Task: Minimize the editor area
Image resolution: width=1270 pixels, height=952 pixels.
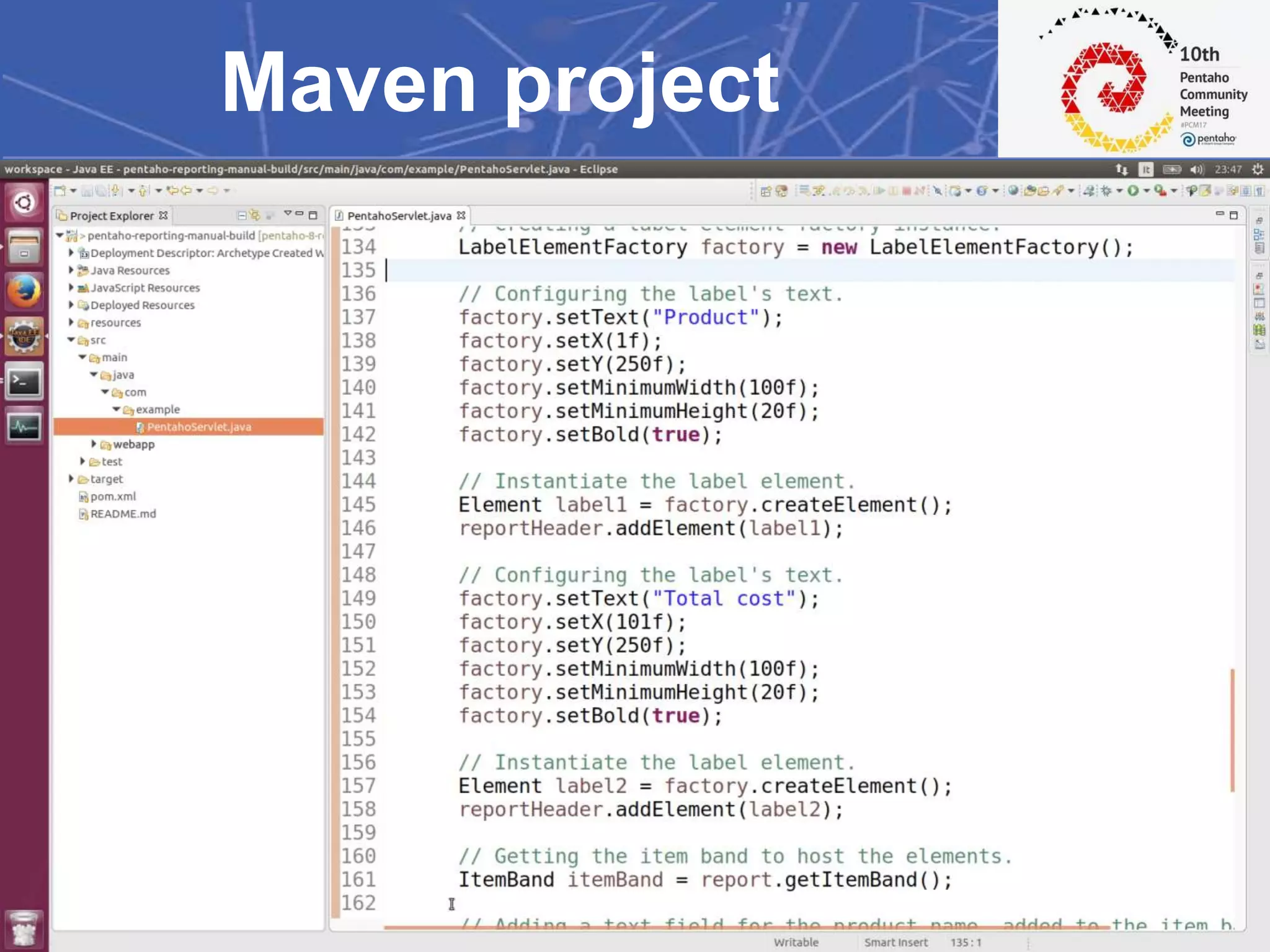Action: pyautogui.click(x=1219, y=213)
